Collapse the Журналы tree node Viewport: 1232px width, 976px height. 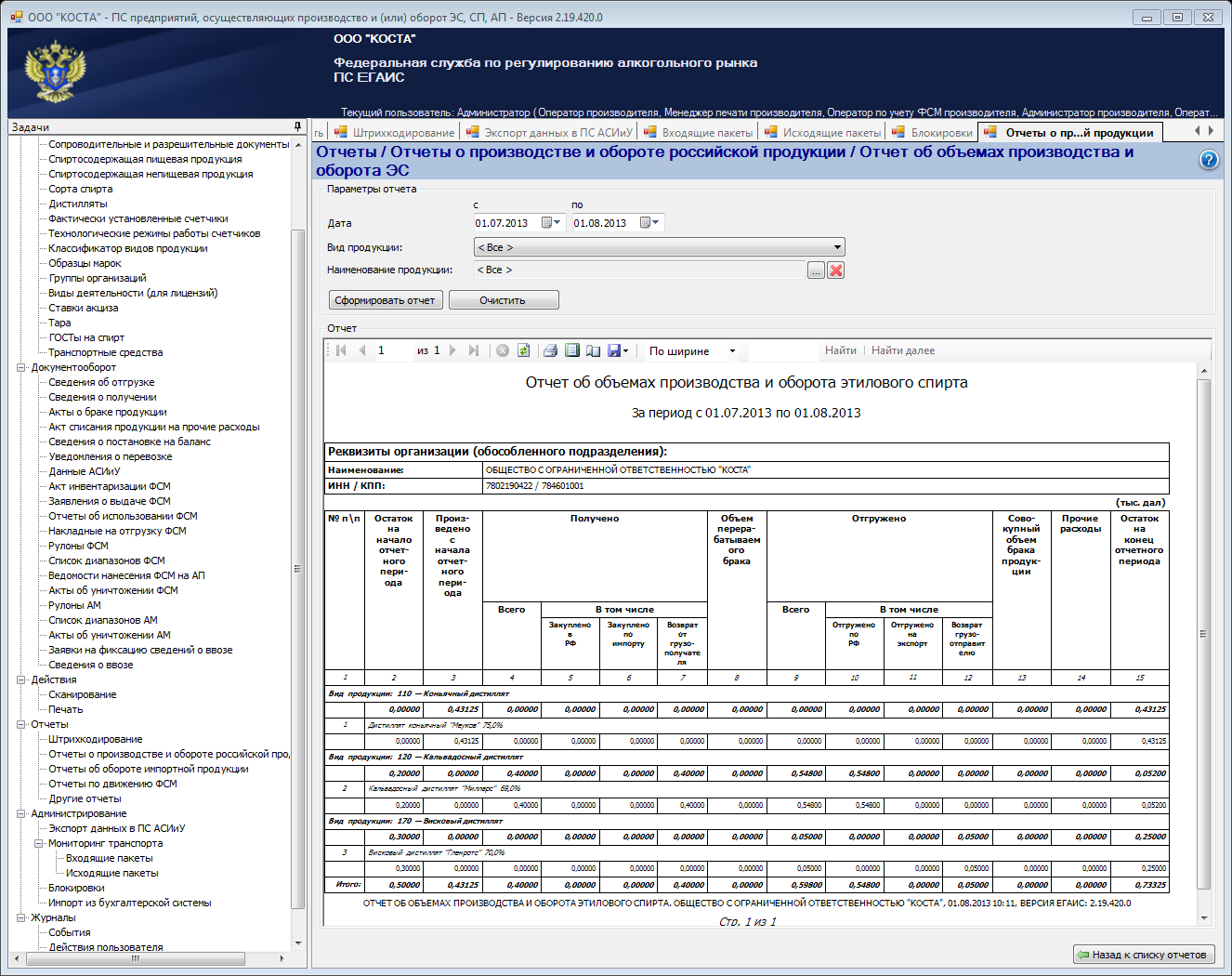point(21,917)
